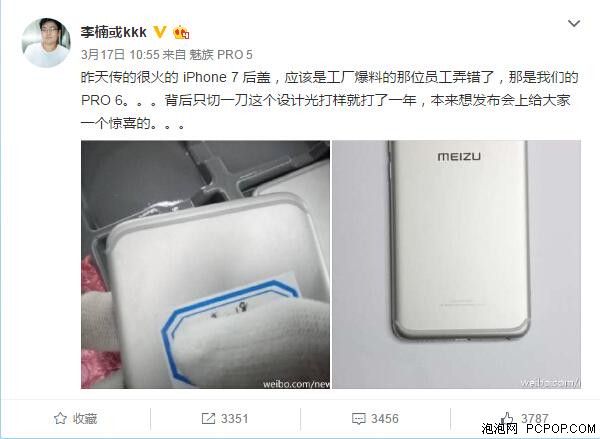The width and height of the screenshot is (600, 439).
Task: Click the weibo.com watermark on the left photo
Action: [x=296, y=384]
